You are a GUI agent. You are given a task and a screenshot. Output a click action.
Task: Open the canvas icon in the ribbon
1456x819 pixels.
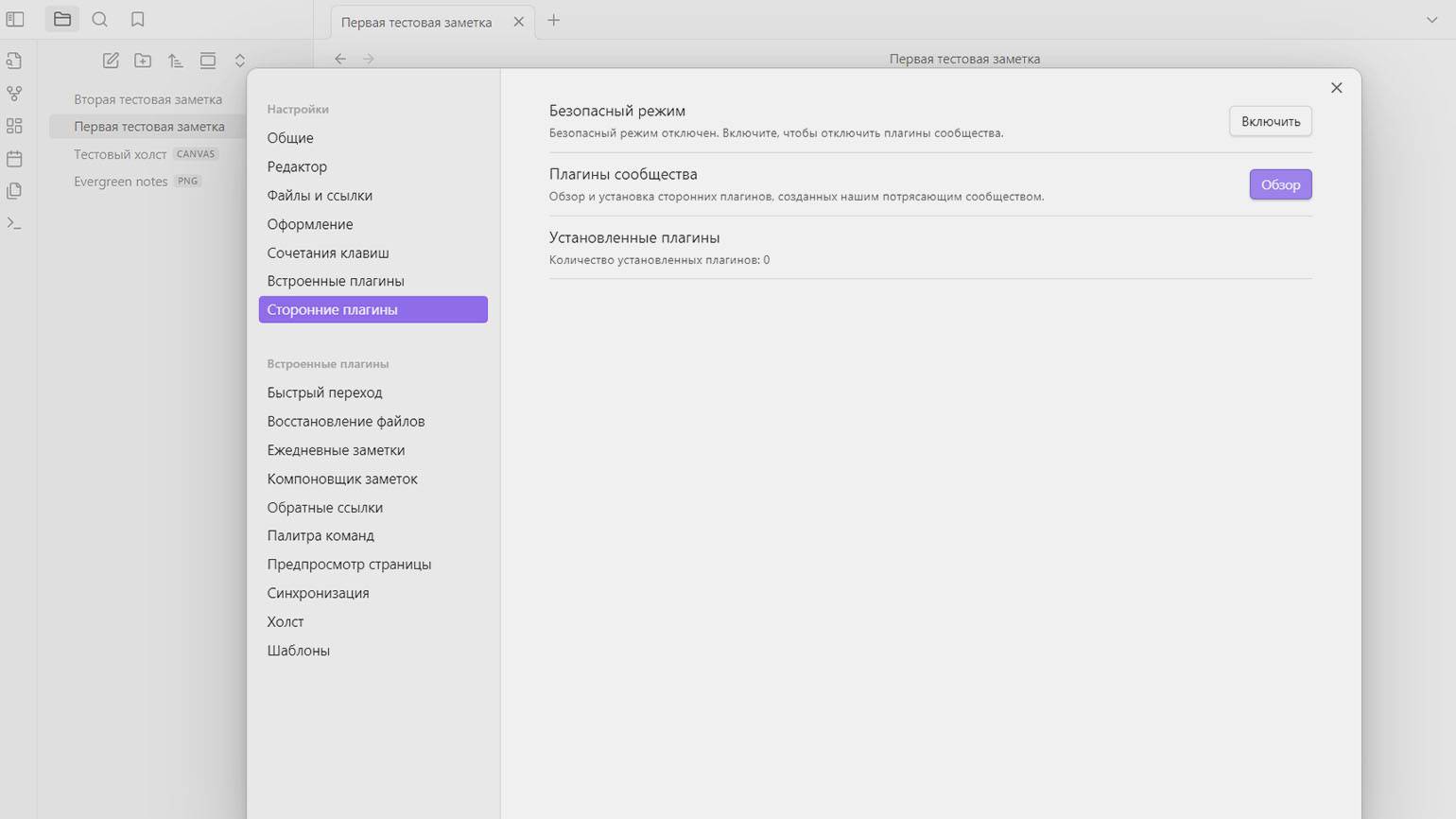click(x=14, y=126)
